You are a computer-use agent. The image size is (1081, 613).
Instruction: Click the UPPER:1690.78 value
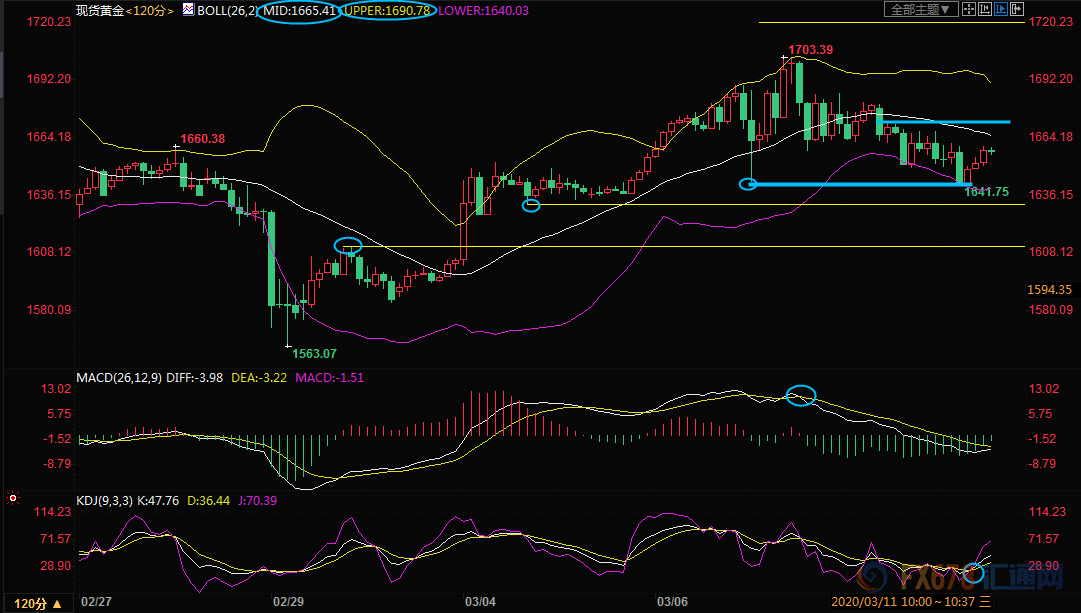tap(387, 10)
